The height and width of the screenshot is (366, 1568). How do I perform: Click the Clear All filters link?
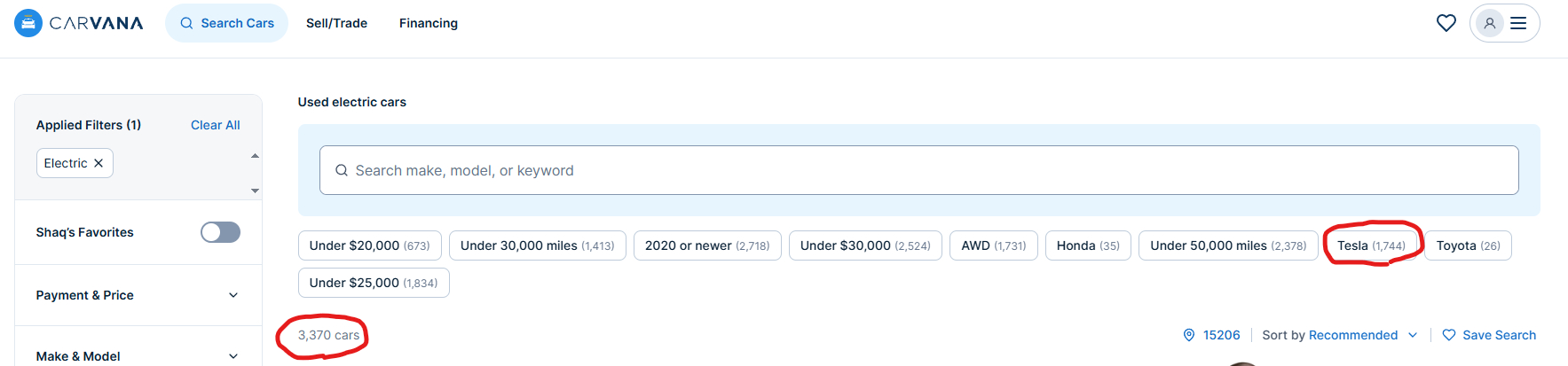[216, 125]
